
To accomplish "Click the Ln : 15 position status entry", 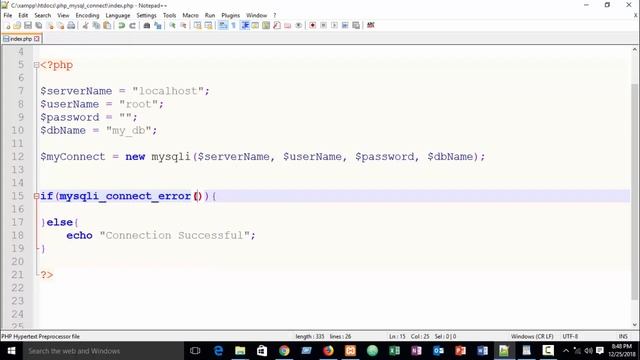I will (x=397, y=337).
